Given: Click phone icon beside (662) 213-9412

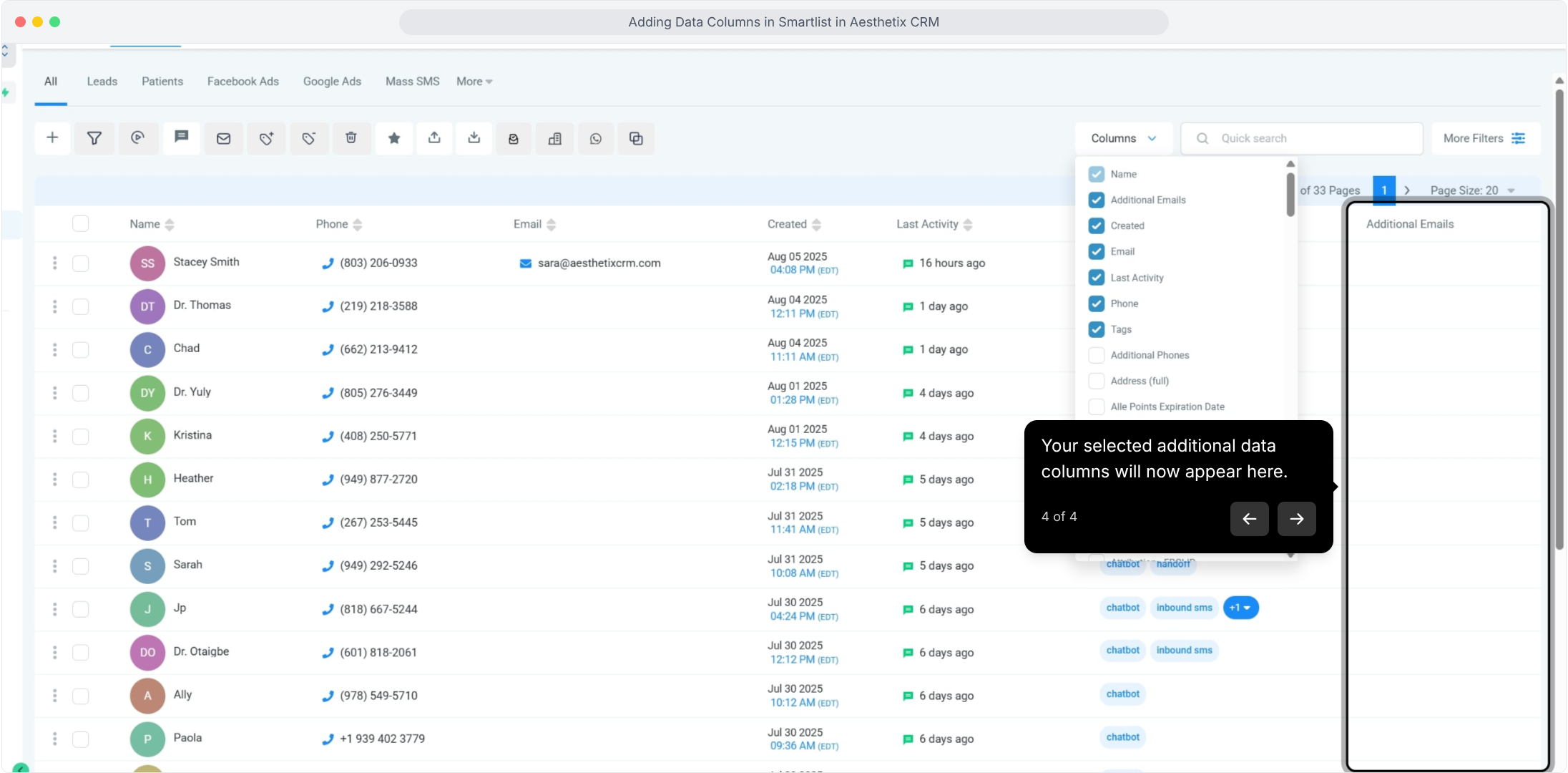Looking at the screenshot, I should [x=328, y=349].
